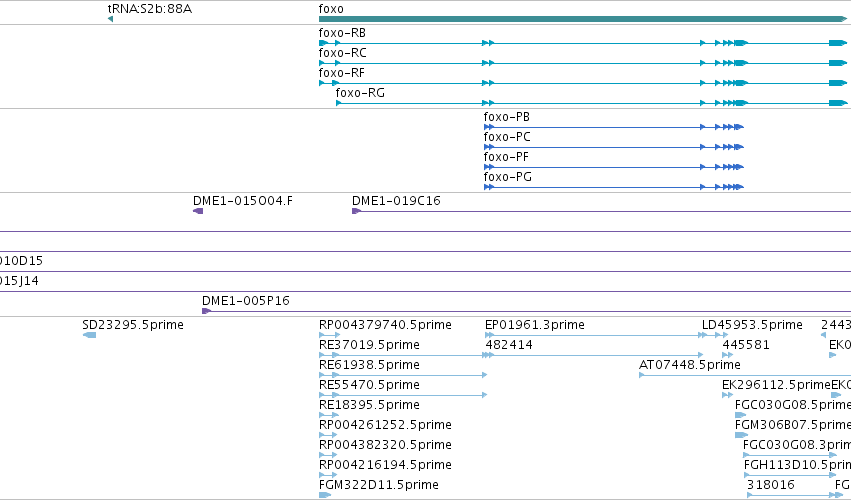Select the foxo-PB protein label

click(x=506, y=117)
